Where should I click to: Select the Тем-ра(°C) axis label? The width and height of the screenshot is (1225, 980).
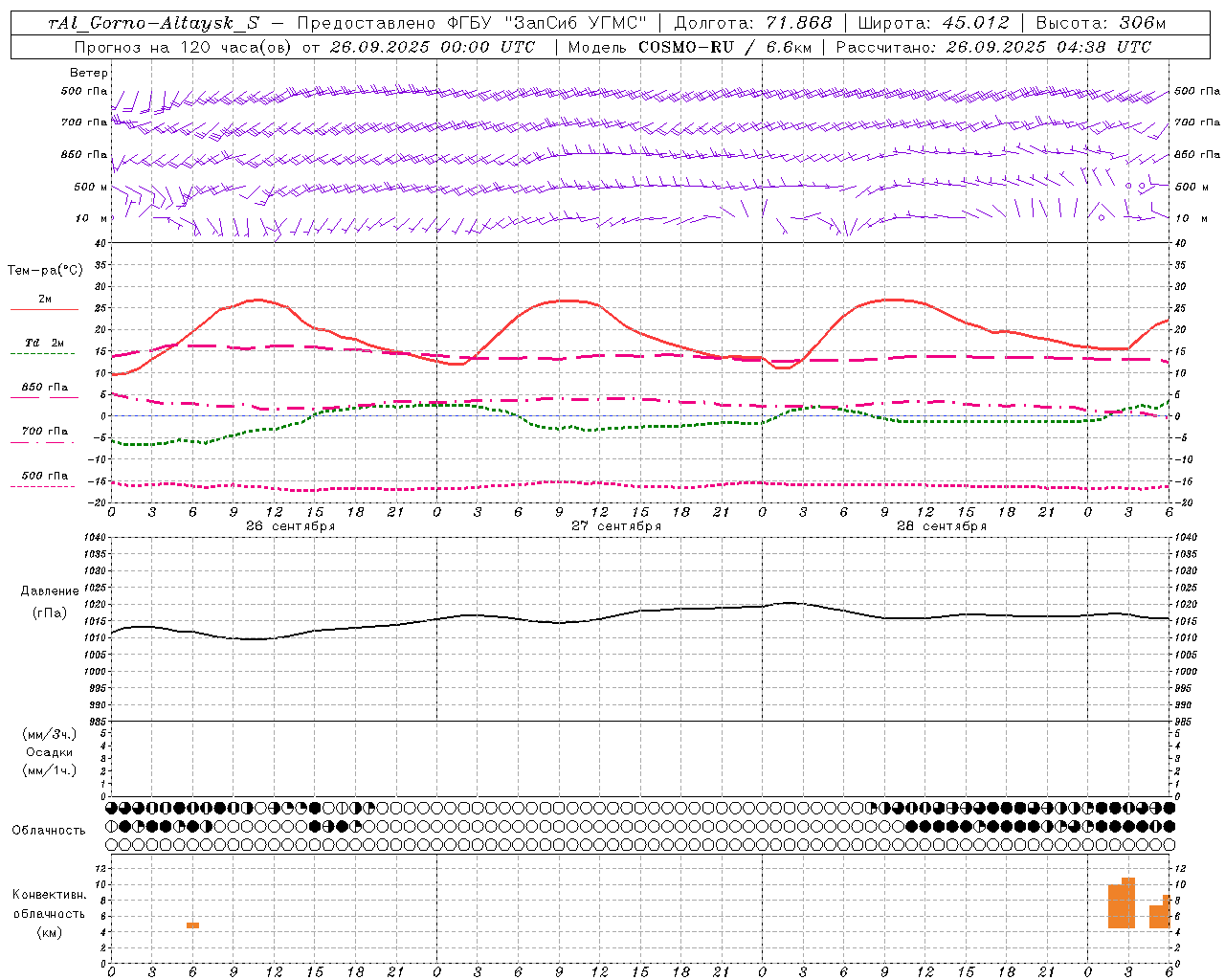pyautogui.click(x=45, y=271)
